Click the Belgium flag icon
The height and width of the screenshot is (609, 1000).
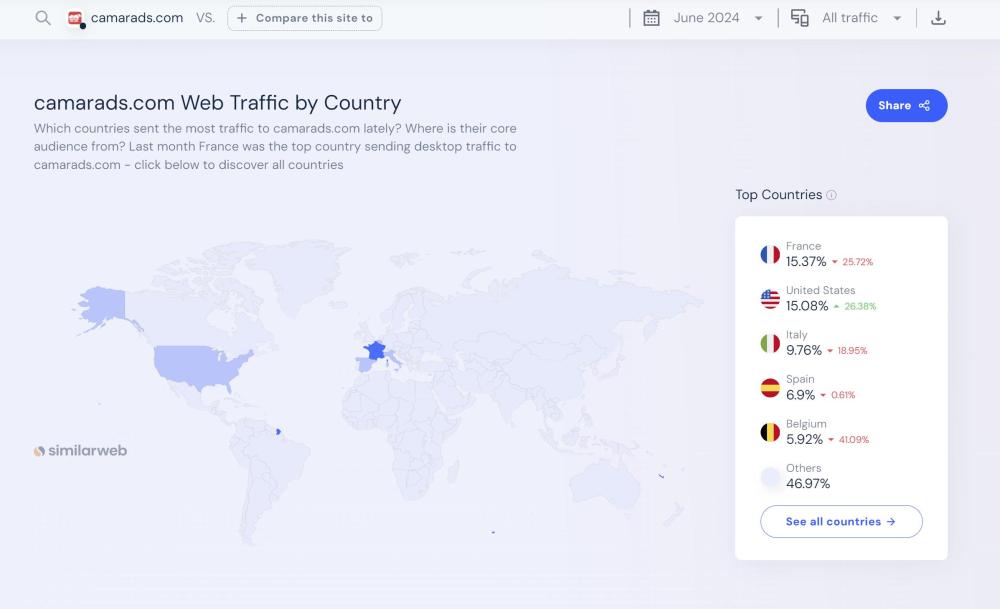770,432
